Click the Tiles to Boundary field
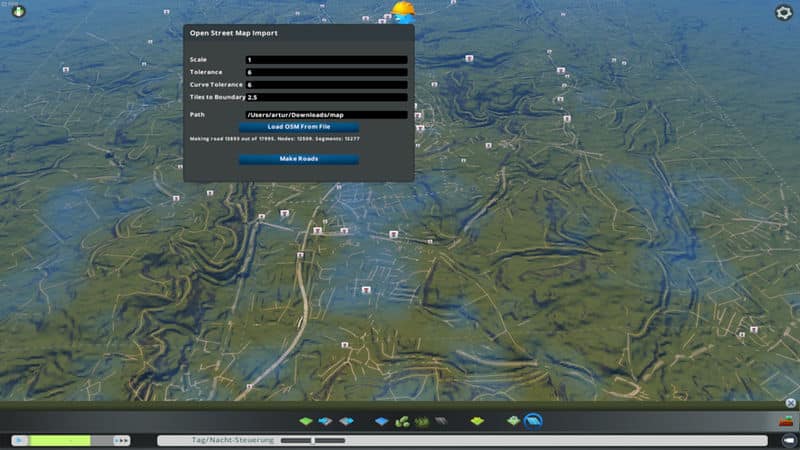Screen dimensions: 800x450 click(326, 97)
